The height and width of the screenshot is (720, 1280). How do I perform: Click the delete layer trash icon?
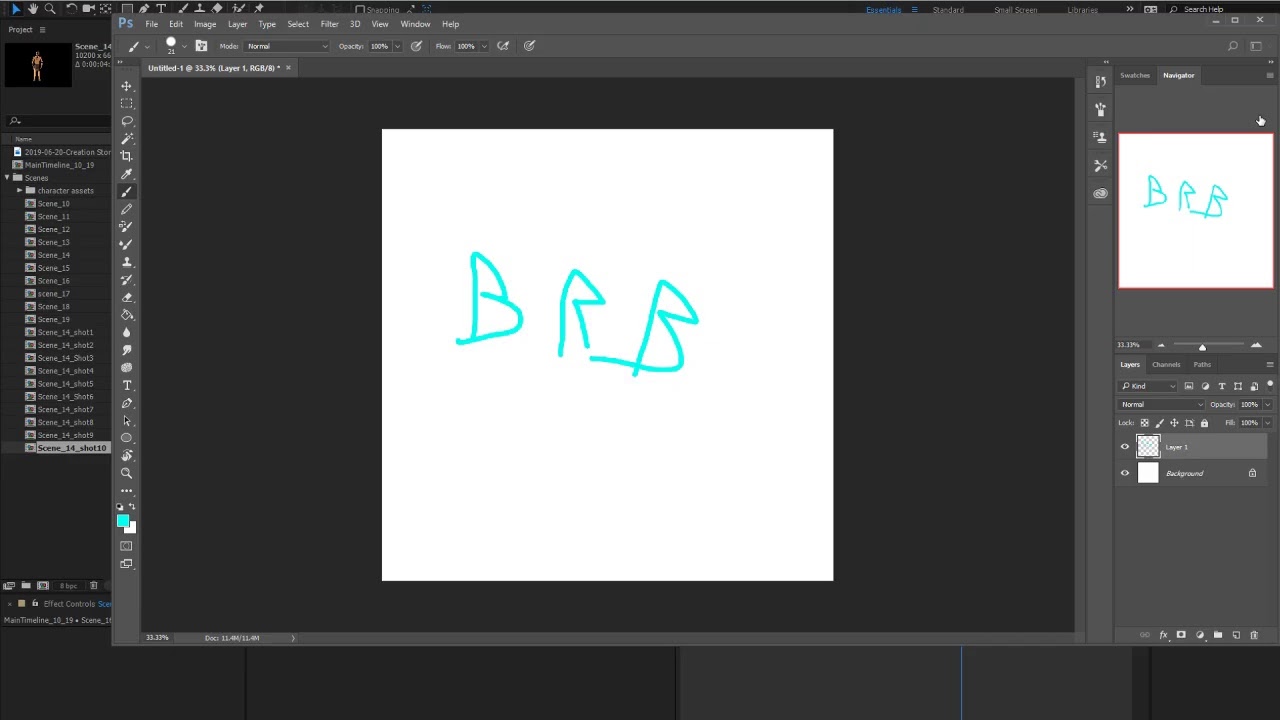pos(1254,635)
